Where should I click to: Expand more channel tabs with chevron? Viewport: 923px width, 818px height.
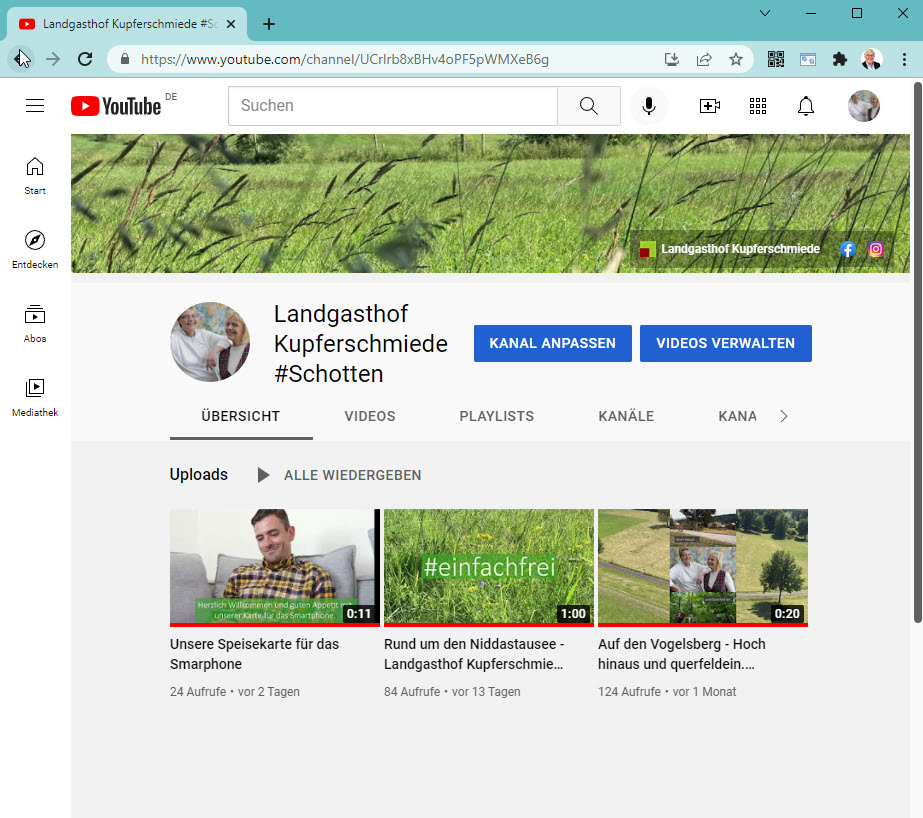pyautogui.click(x=783, y=416)
